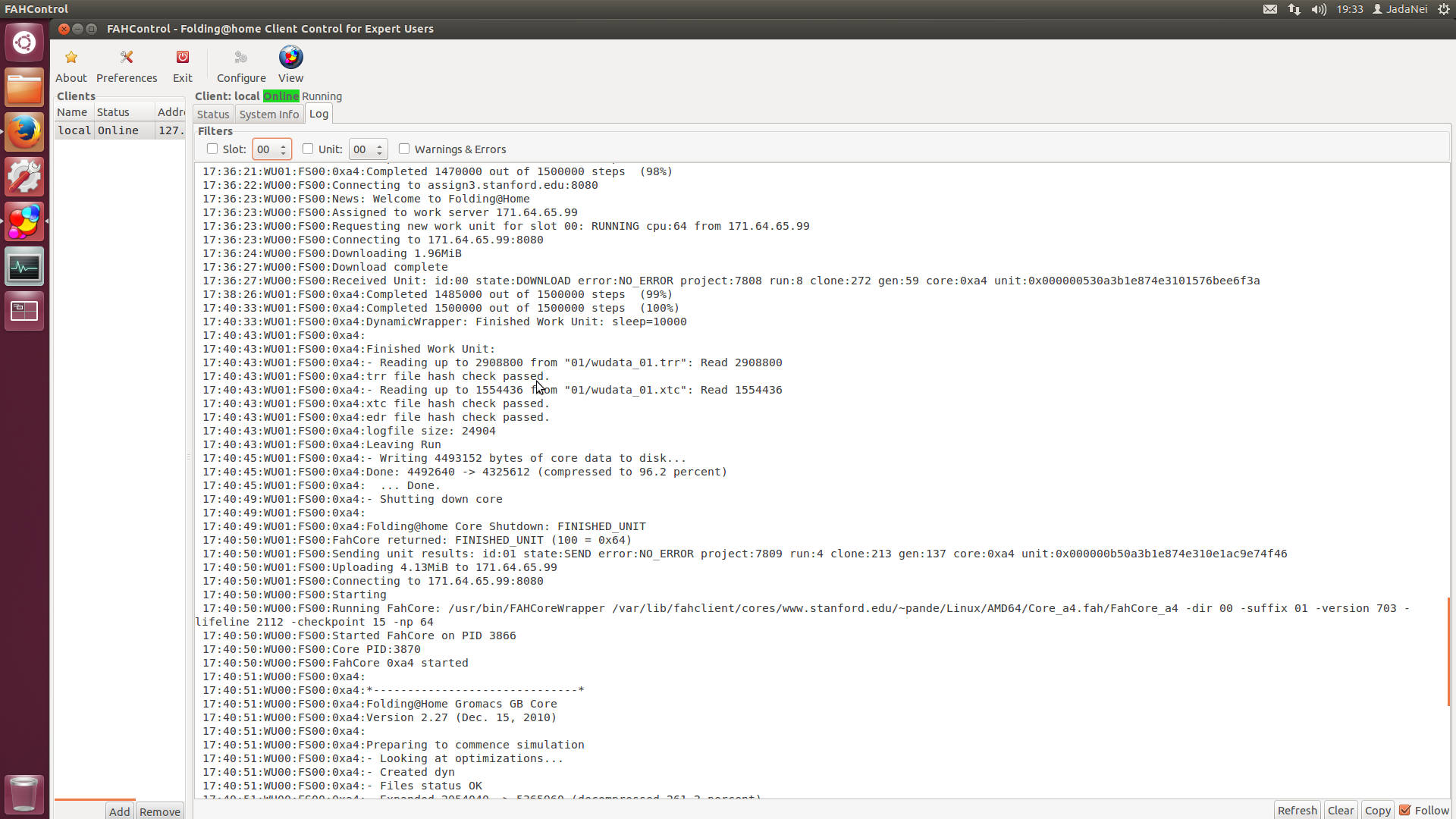
Task: Show the clock calendar at 19:33
Action: (1350, 9)
